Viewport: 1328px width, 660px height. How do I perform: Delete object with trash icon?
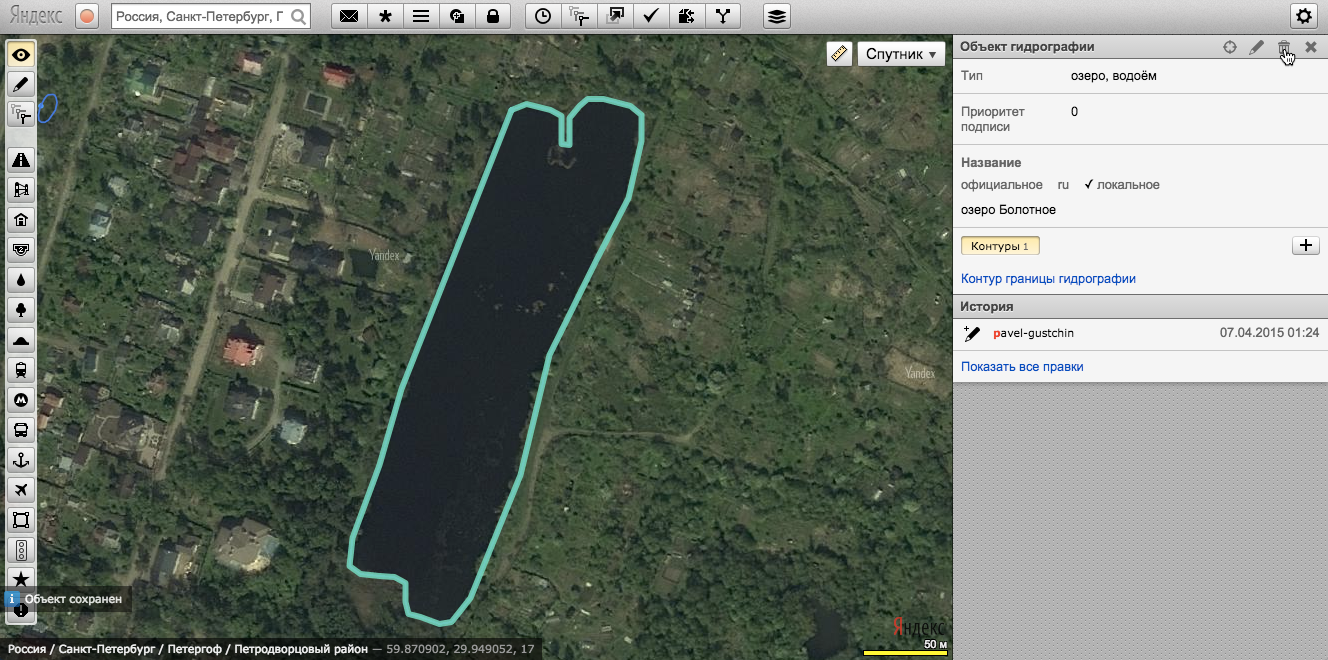pyautogui.click(x=1284, y=47)
